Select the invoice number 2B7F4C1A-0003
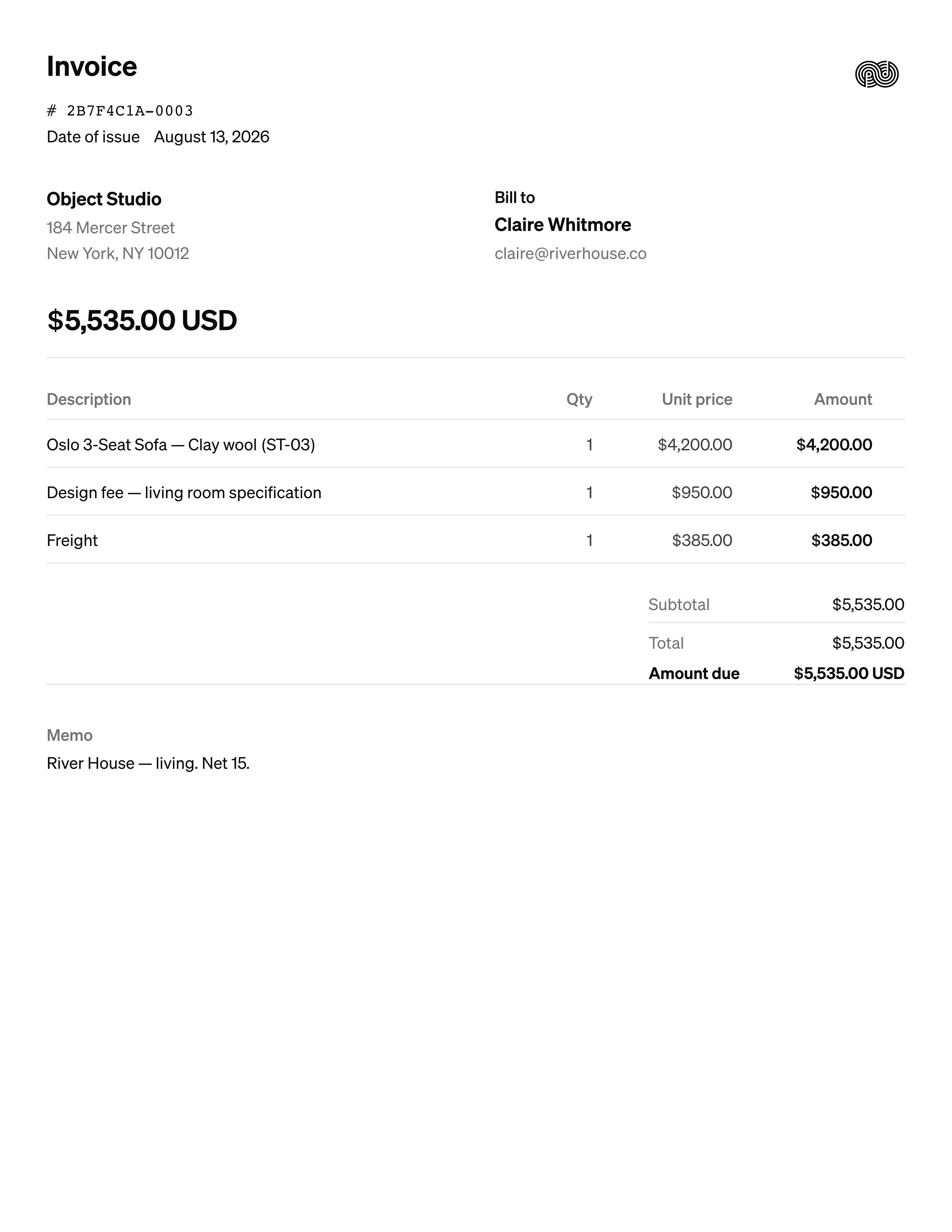Screen dimensions: 952x1232 tap(130, 111)
